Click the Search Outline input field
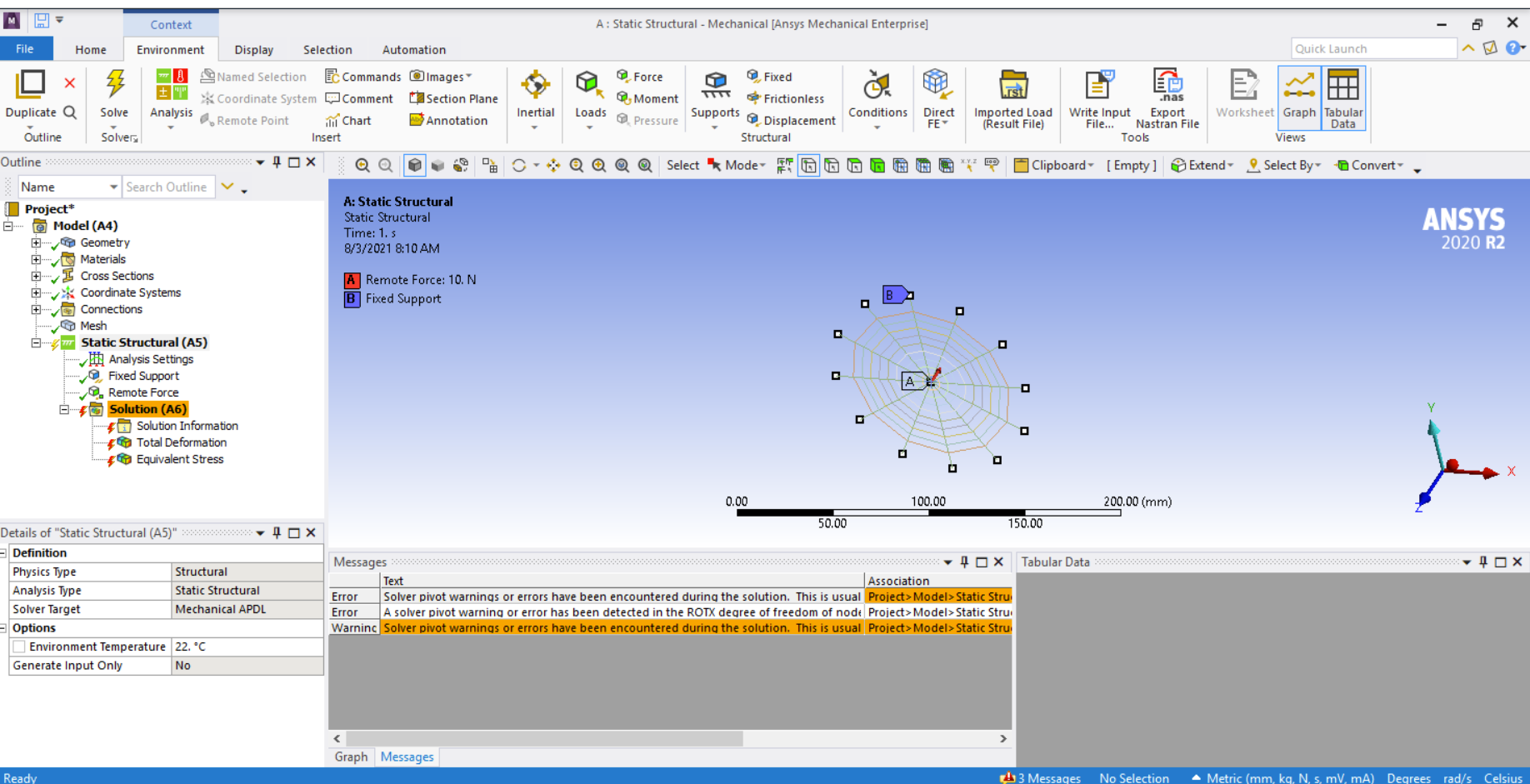1530x784 pixels. pyautogui.click(x=168, y=187)
